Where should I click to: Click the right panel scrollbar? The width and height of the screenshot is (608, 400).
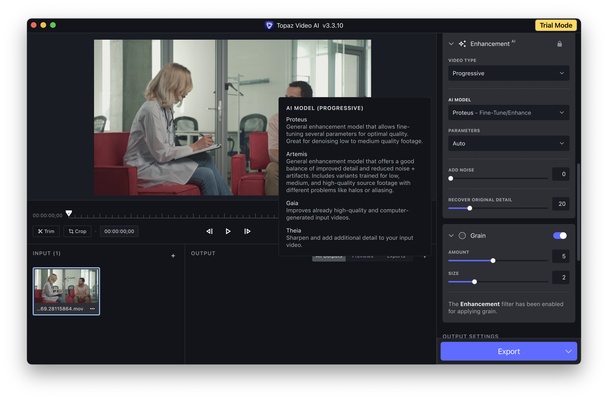click(x=578, y=212)
